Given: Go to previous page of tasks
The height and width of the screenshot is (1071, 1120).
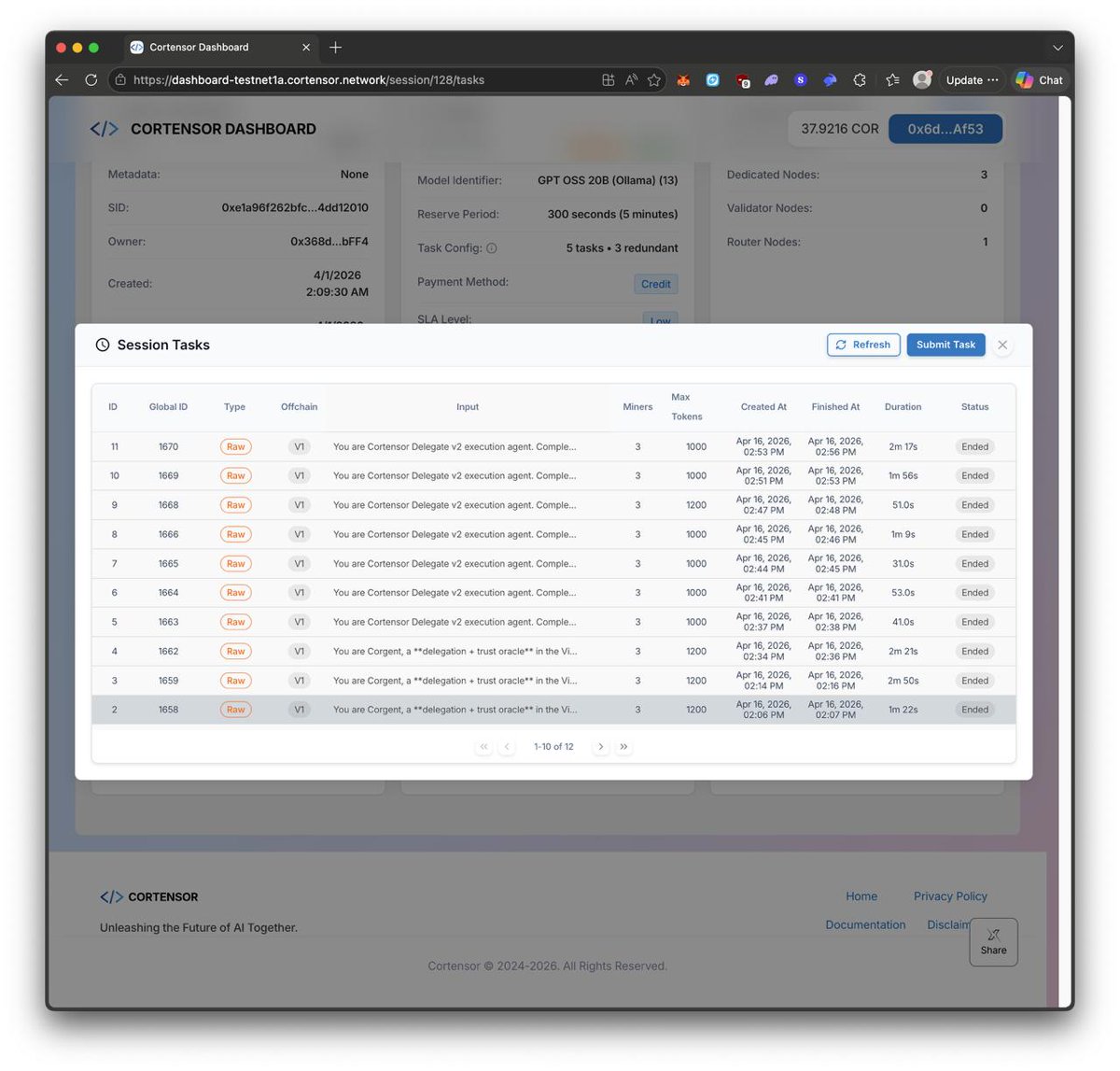Looking at the screenshot, I should (x=507, y=747).
